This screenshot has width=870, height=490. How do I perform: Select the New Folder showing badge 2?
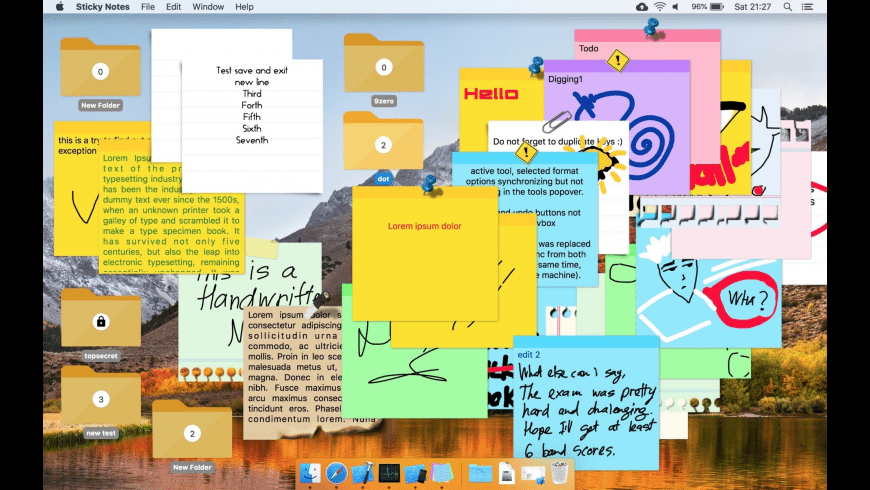192,429
